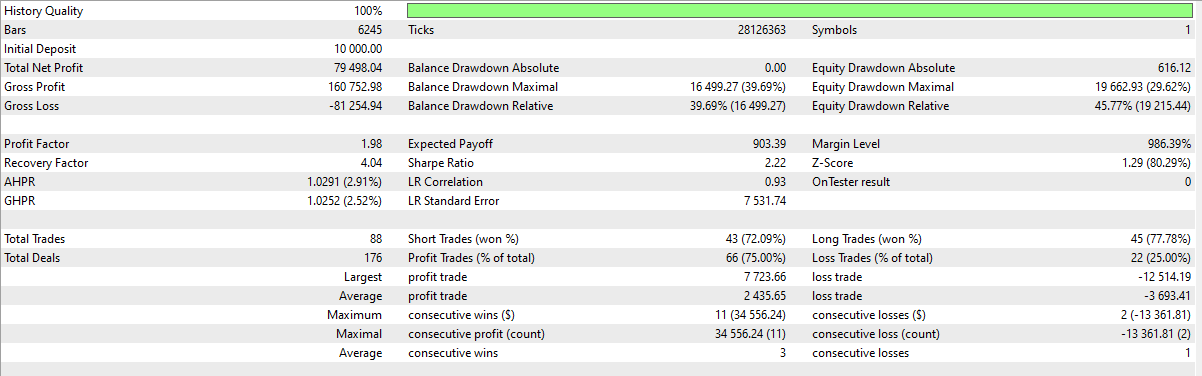1202x376 pixels.
Task: Select the Short Trades (won %) label
Action: (465, 239)
